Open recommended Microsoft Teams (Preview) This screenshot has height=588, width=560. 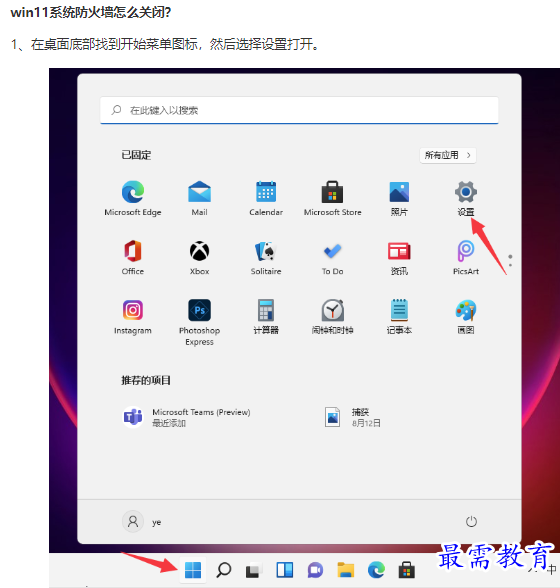point(186,417)
